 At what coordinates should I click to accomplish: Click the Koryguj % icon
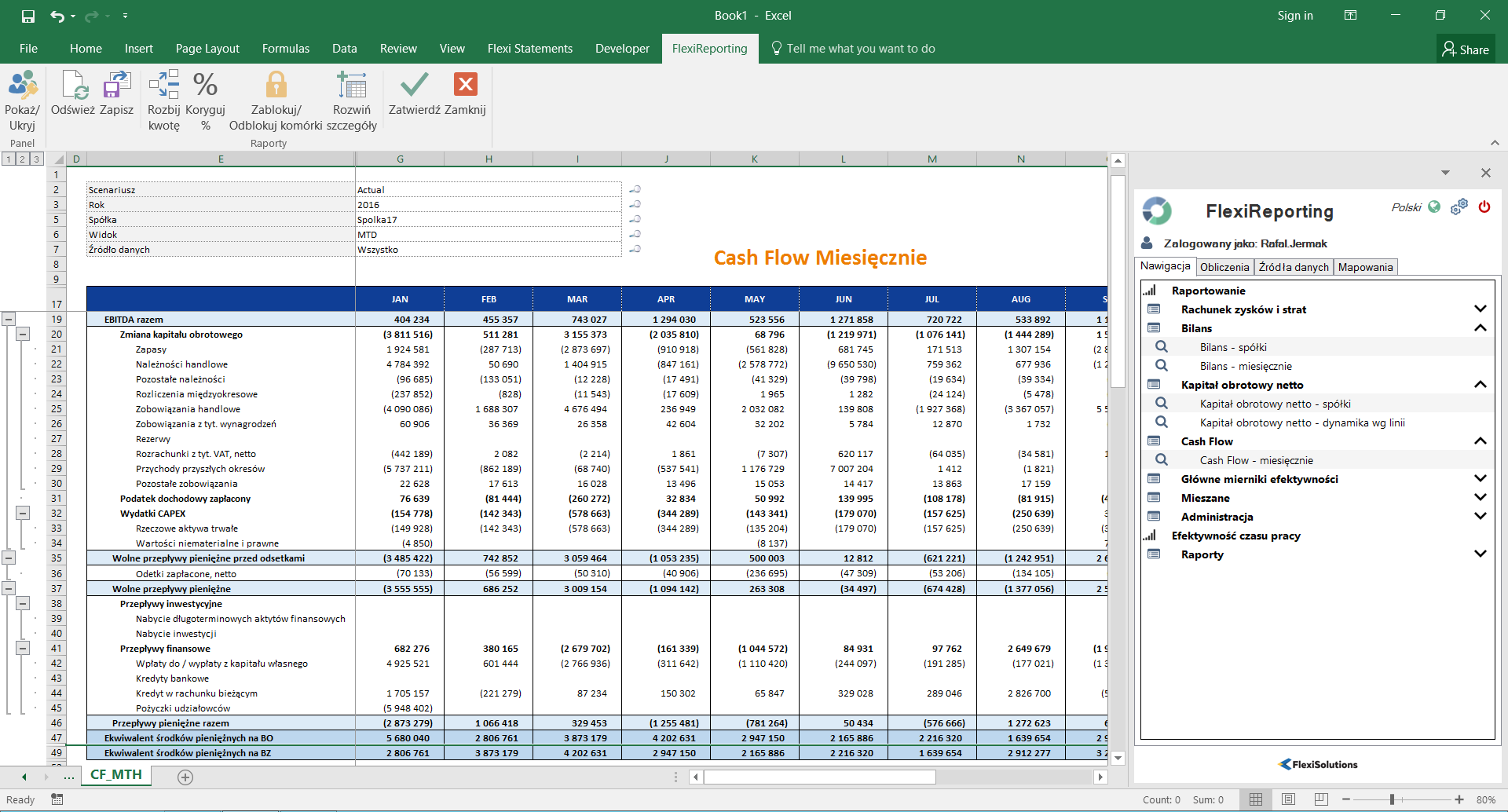click(205, 86)
